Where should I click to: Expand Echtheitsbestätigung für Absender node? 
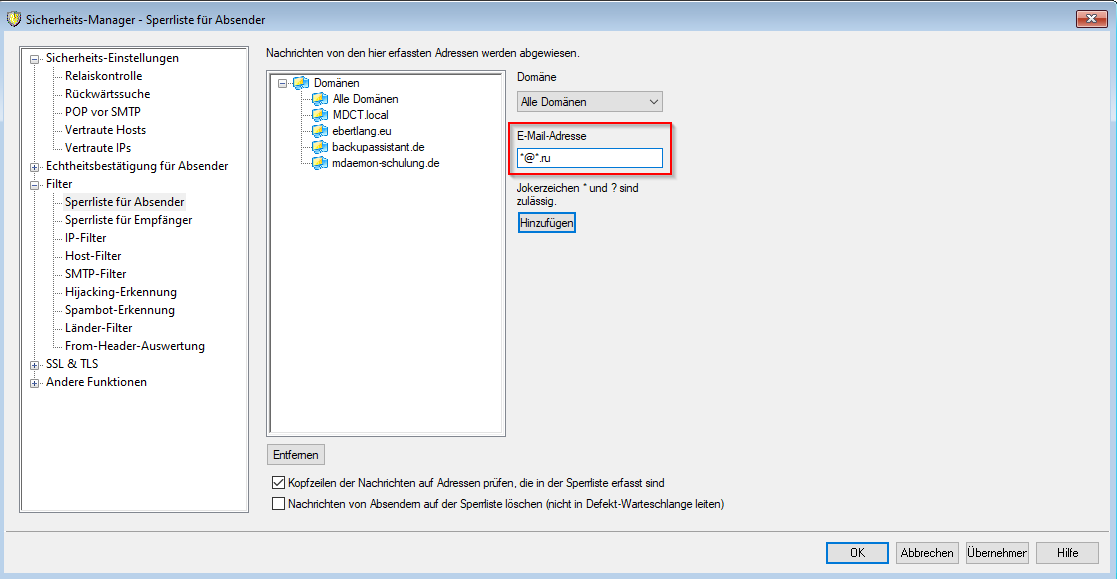(36, 166)
